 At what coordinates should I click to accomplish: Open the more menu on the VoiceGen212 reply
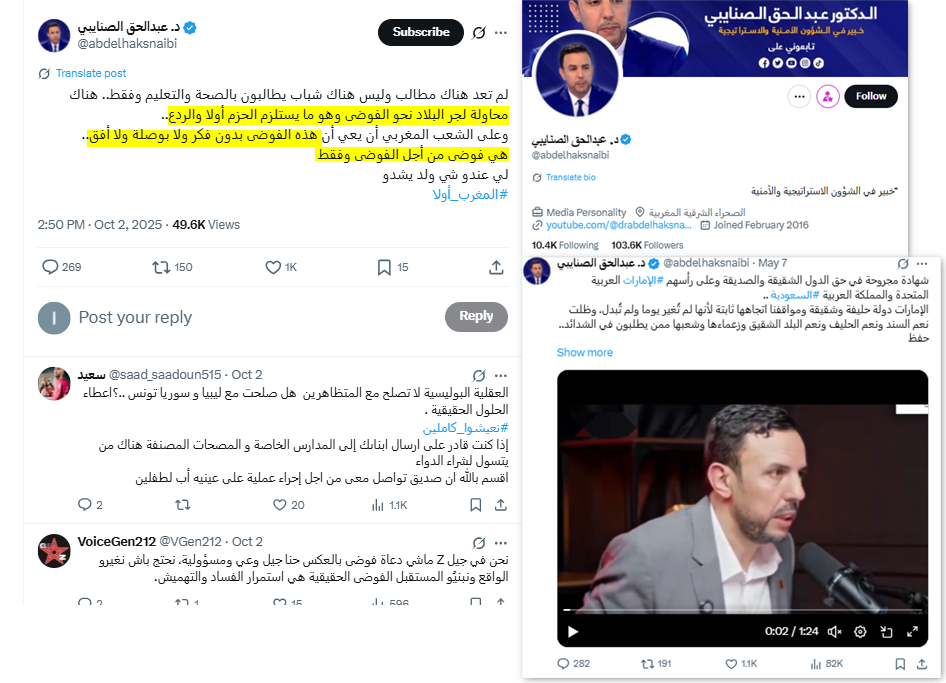coord(501,543)
